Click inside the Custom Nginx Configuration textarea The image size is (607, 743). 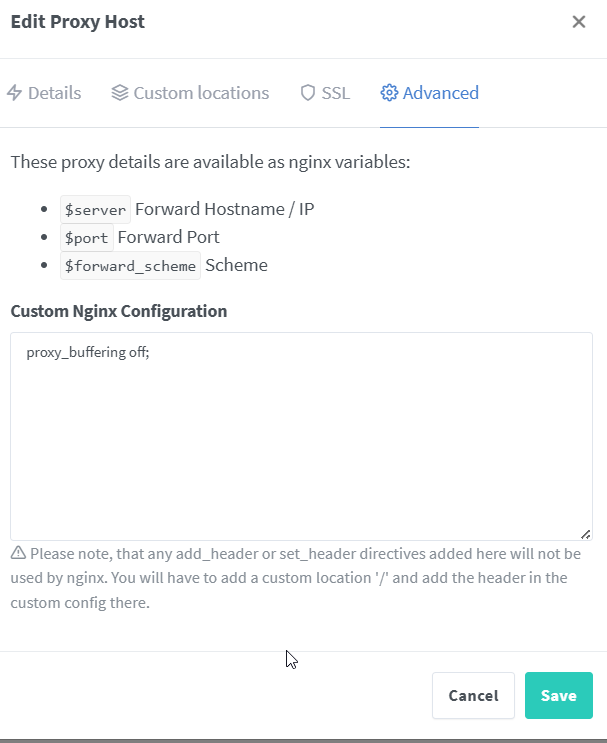[300, 450]
